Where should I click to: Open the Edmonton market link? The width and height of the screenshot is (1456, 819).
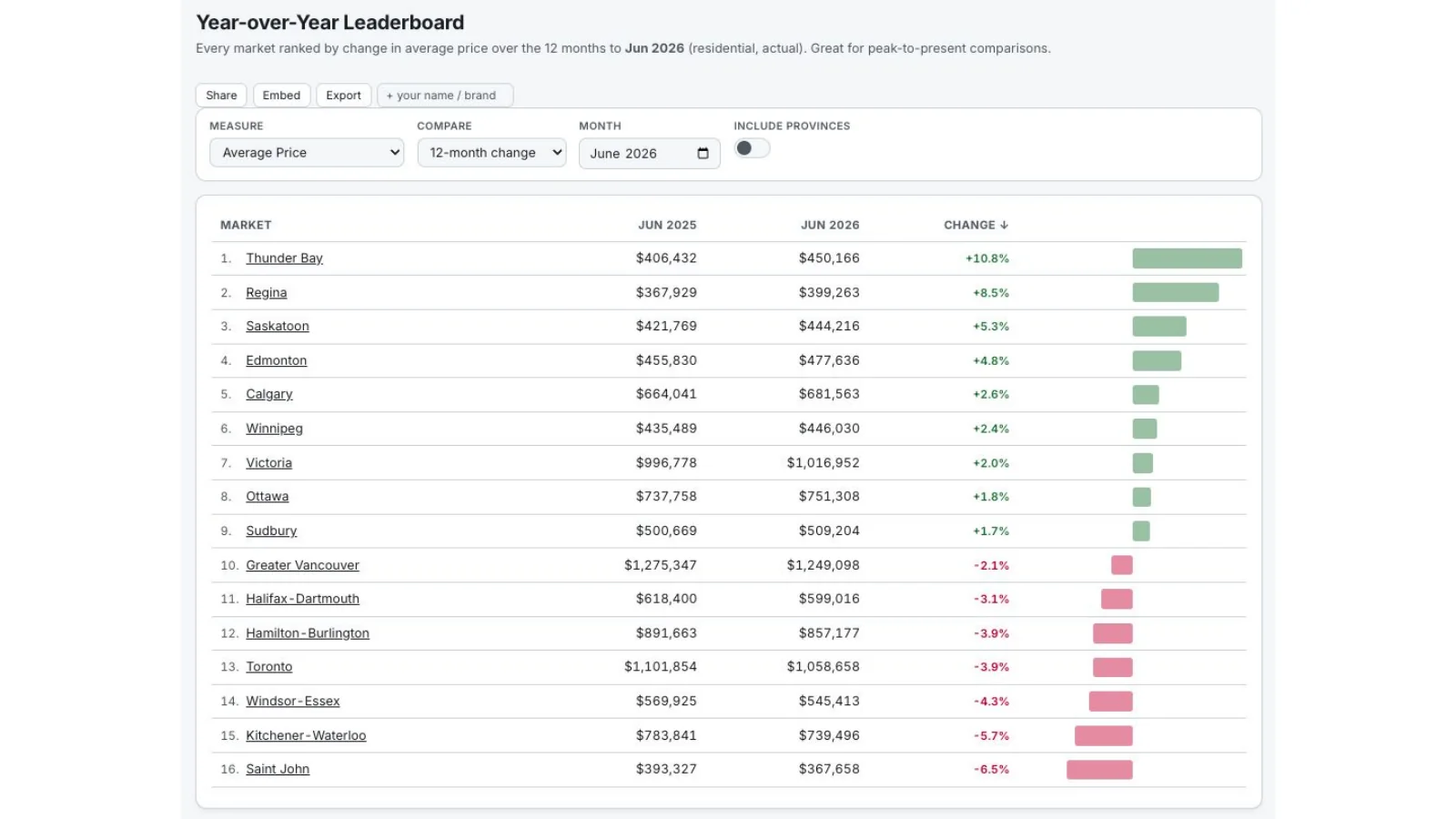tap(276, 361)
